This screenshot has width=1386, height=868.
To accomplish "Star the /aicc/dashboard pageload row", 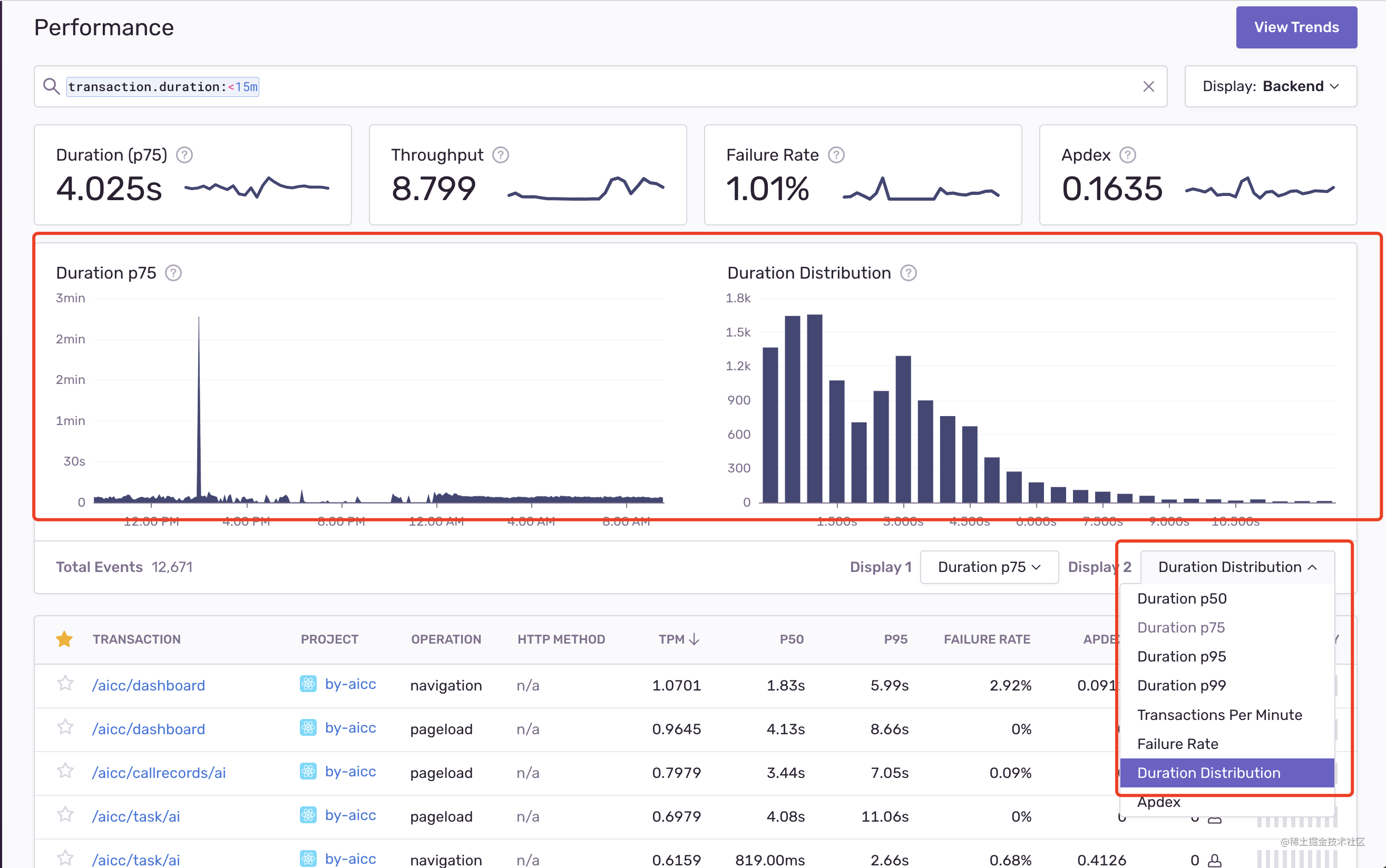I will tap(65, 727).
